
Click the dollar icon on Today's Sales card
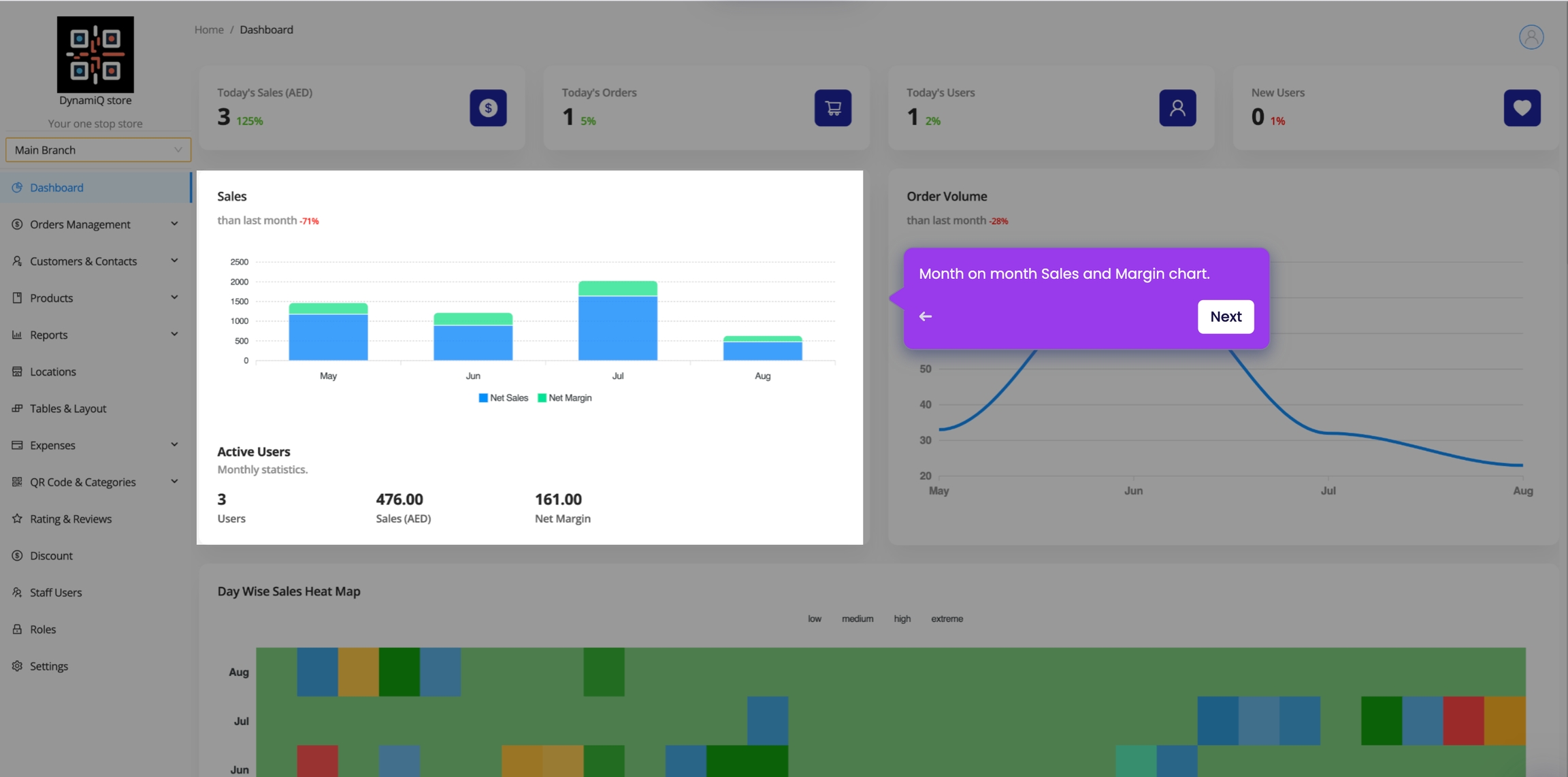click(x=488, y=108)
